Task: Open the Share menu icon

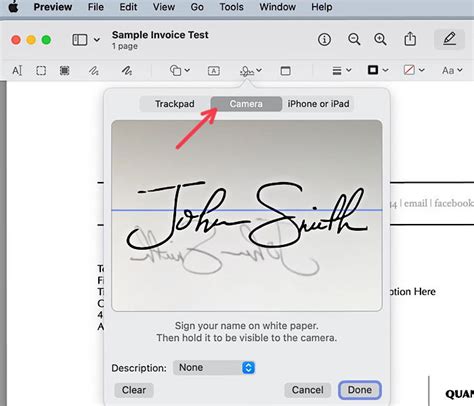Action: (x=410, y=39)
